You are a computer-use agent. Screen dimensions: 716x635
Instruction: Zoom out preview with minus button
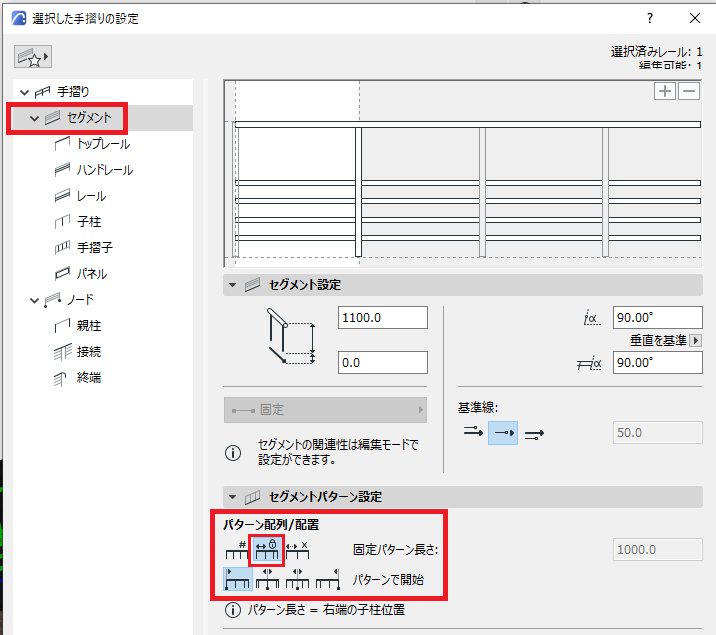pyautogui.click(x=689, y=91)
